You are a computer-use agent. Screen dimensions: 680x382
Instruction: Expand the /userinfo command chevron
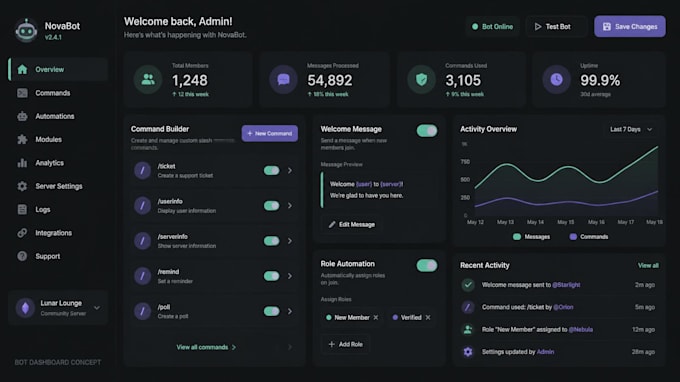pos(290,206)
